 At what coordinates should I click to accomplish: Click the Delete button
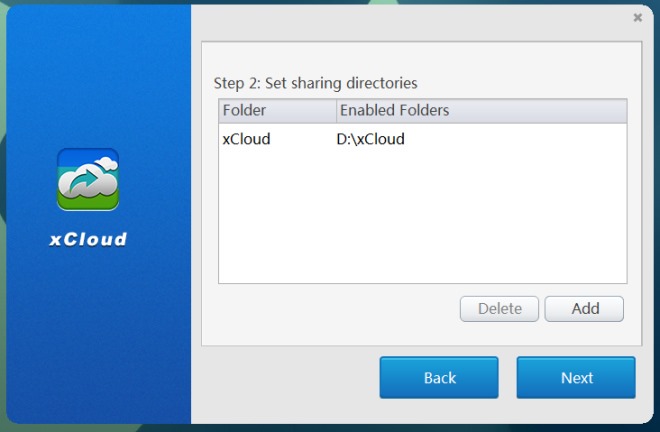click(x=499, y=309)
